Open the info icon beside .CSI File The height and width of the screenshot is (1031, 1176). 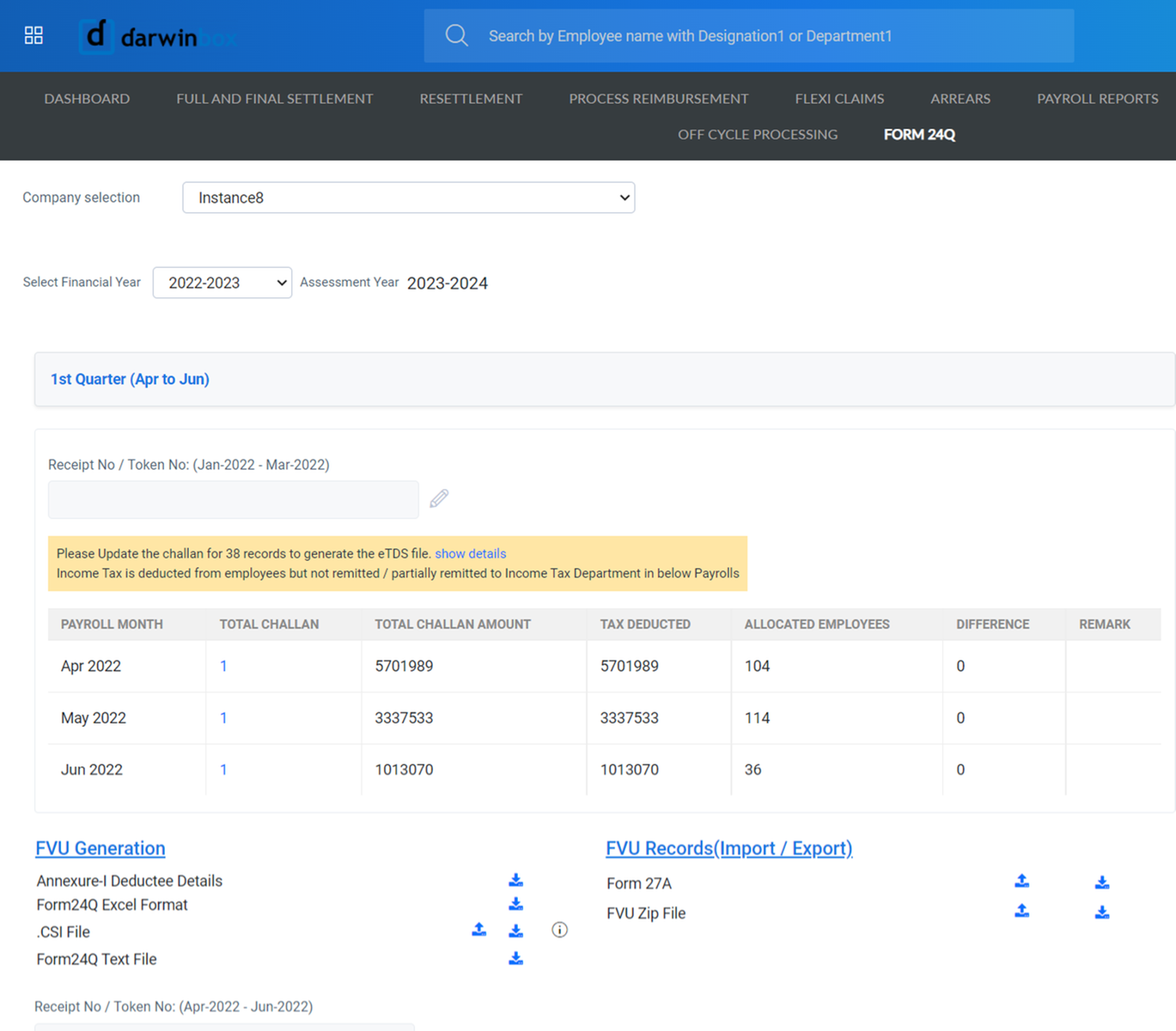(x=559, y=930)
